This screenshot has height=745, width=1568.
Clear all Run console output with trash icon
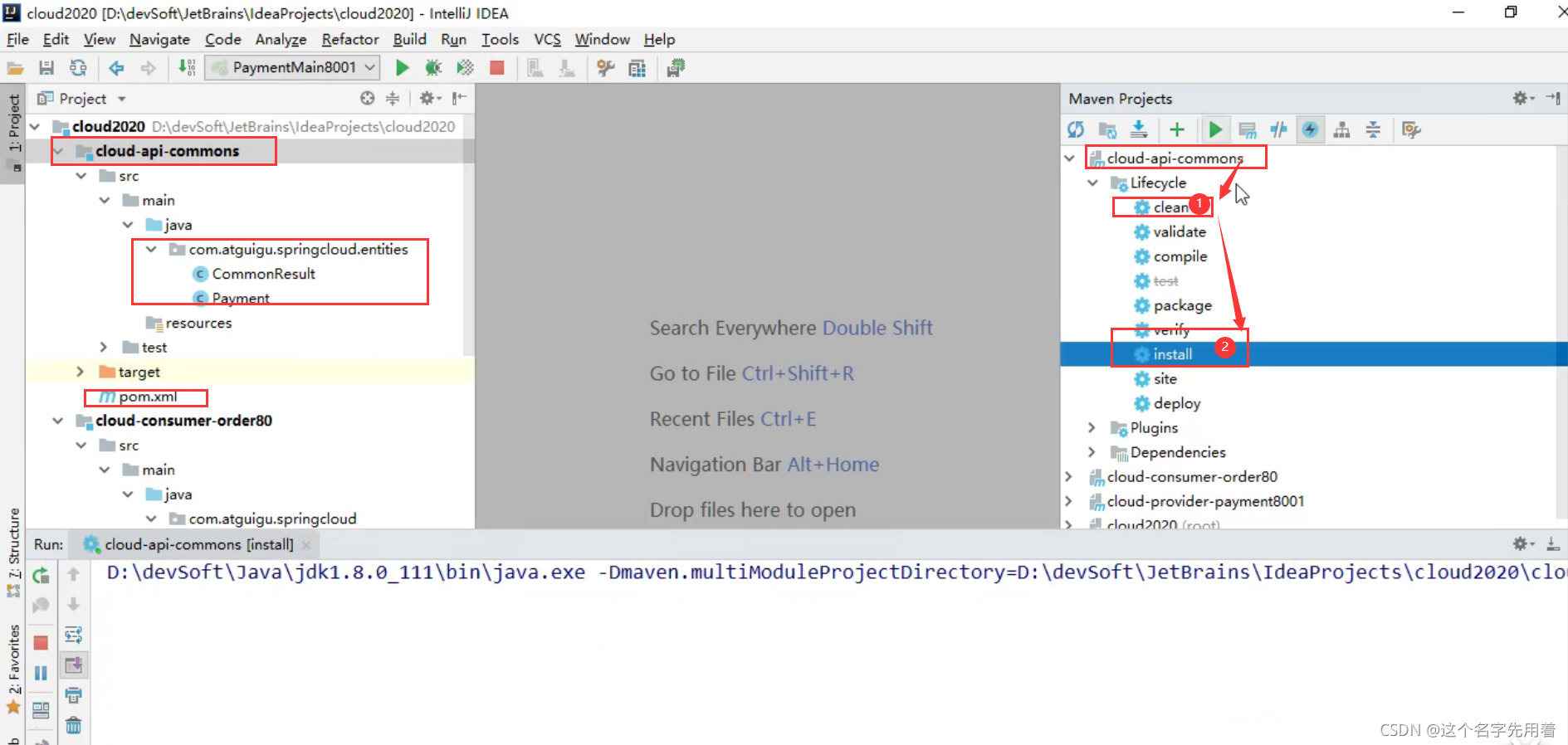tap(73, 726)
